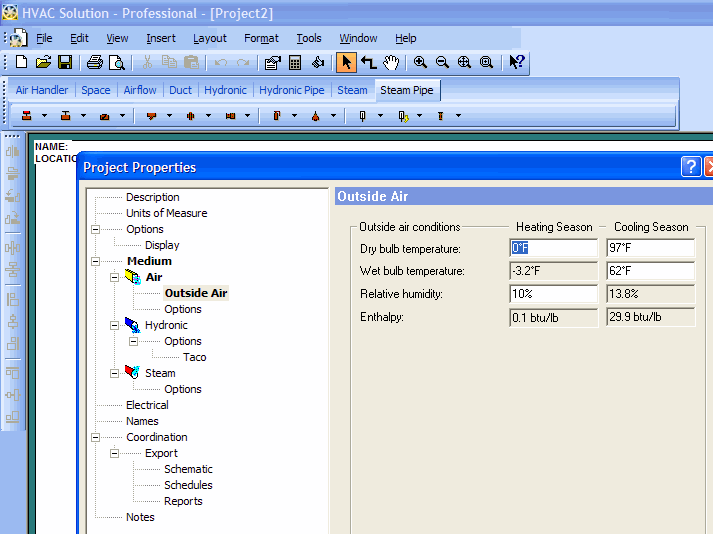Click the Zoom In magnifier
Viewport: 713px width, 534px height.
pyautogui.click(x=420, y=62)
